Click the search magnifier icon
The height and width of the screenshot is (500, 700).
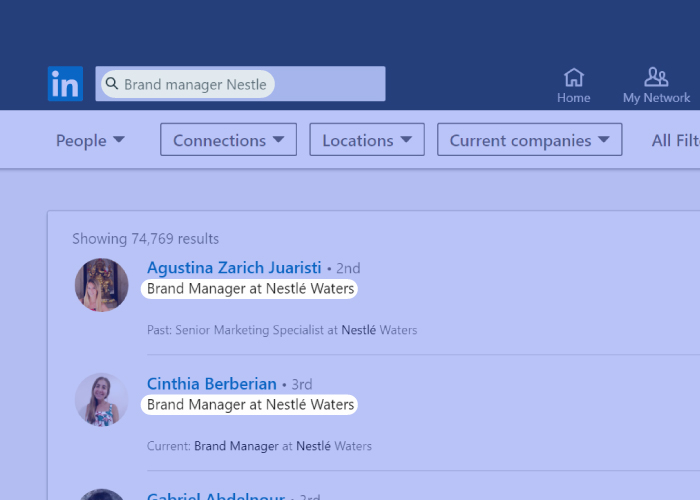point(112,83)
